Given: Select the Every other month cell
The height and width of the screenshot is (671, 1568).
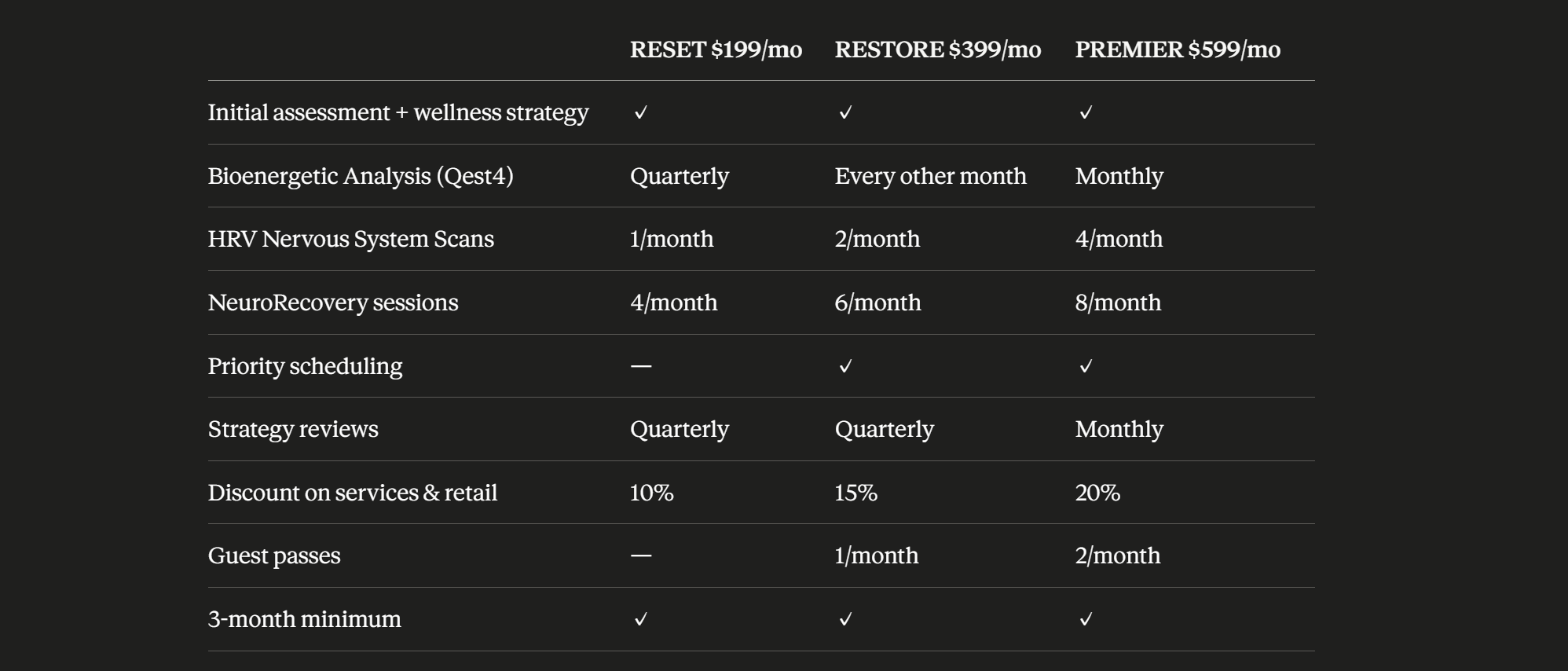Looking at the screenshot, I should [930, 176].
